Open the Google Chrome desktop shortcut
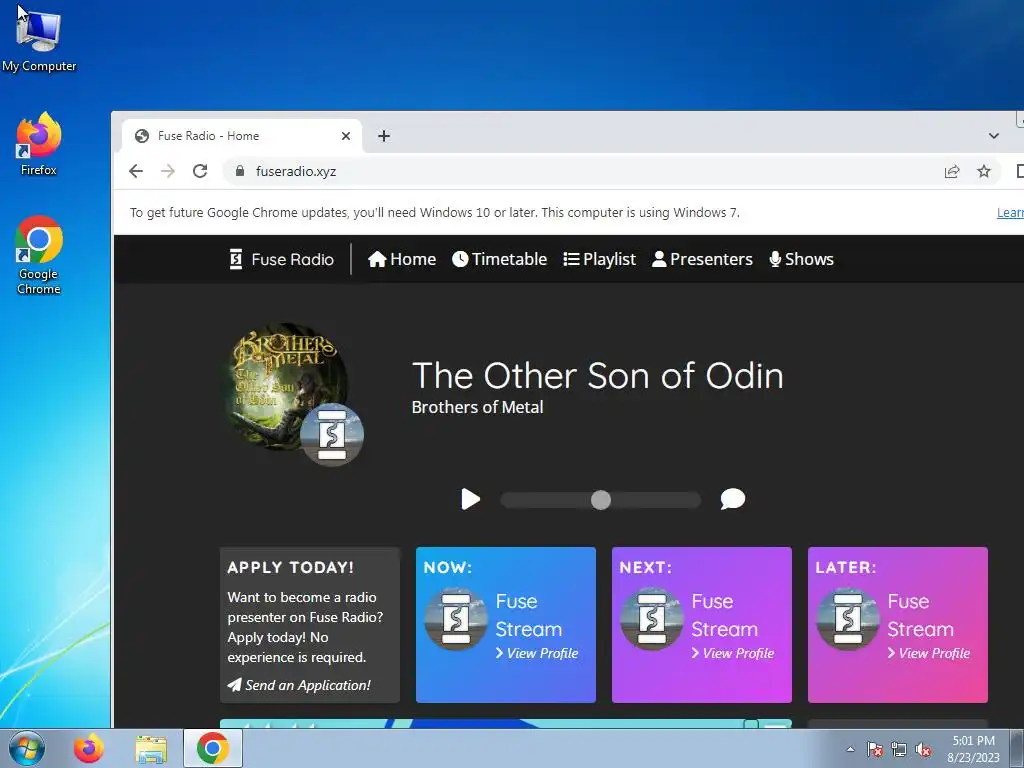The height and width of the screenshot is (768, 1024). tap(39, 255)
